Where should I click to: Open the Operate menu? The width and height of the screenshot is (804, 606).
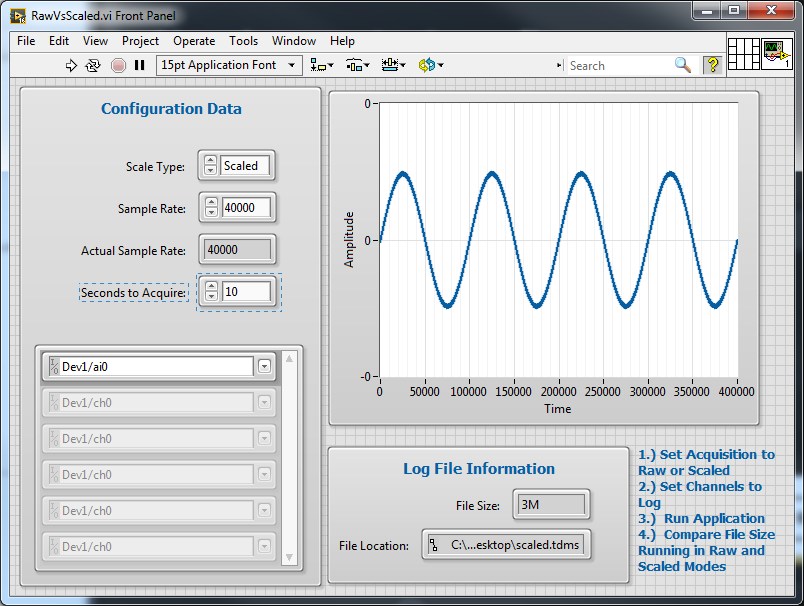tap(193, 41)
